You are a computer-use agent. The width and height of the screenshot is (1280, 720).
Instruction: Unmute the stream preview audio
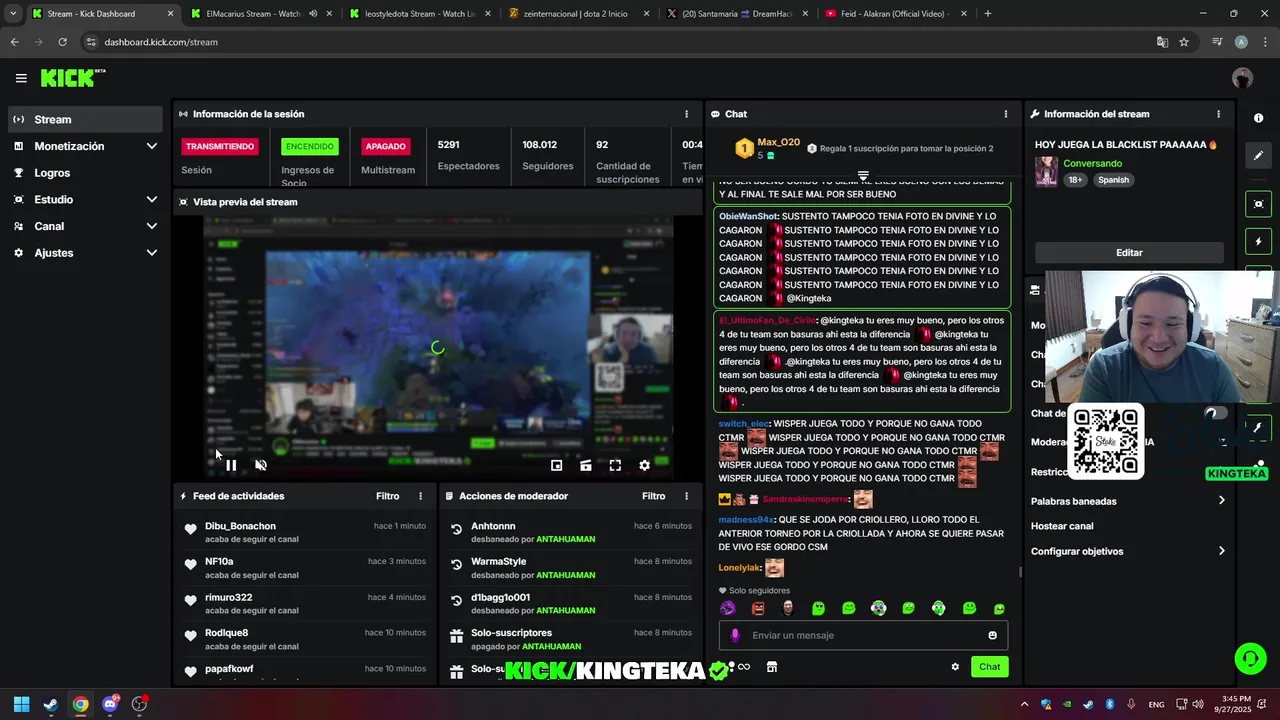click(261, 465)
